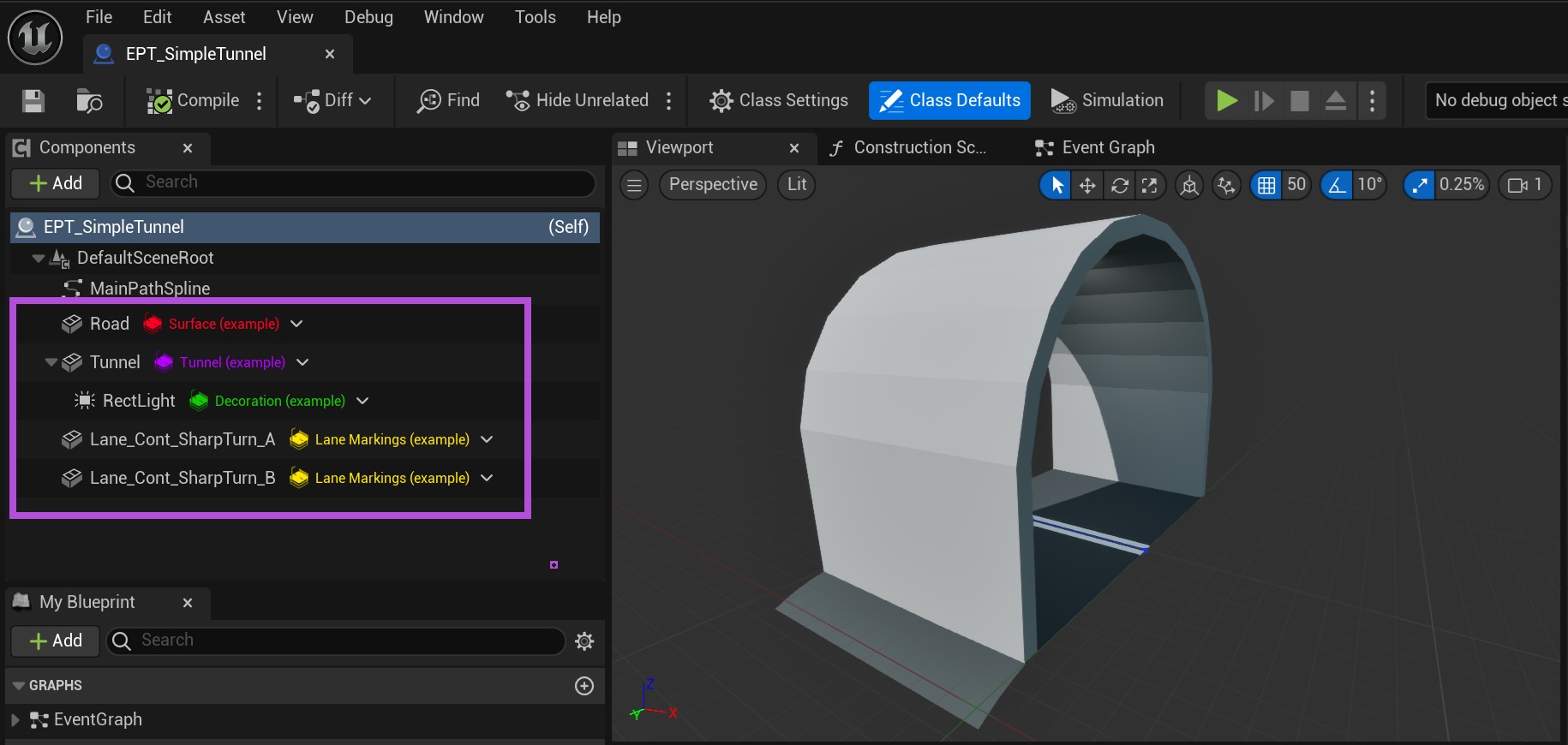Select the RectLight component icon
The width and height of the screenshot is (1568, 745).
(x=85, y=401)
